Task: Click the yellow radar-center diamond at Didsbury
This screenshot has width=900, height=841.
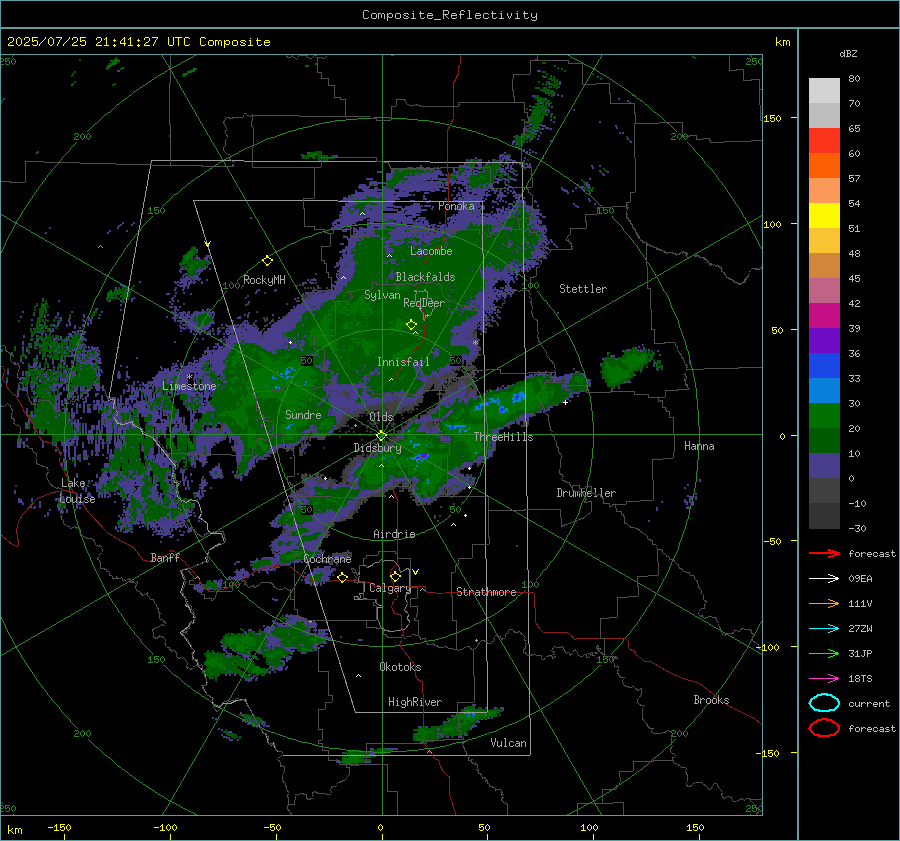Action: click(x=382, y=436)
